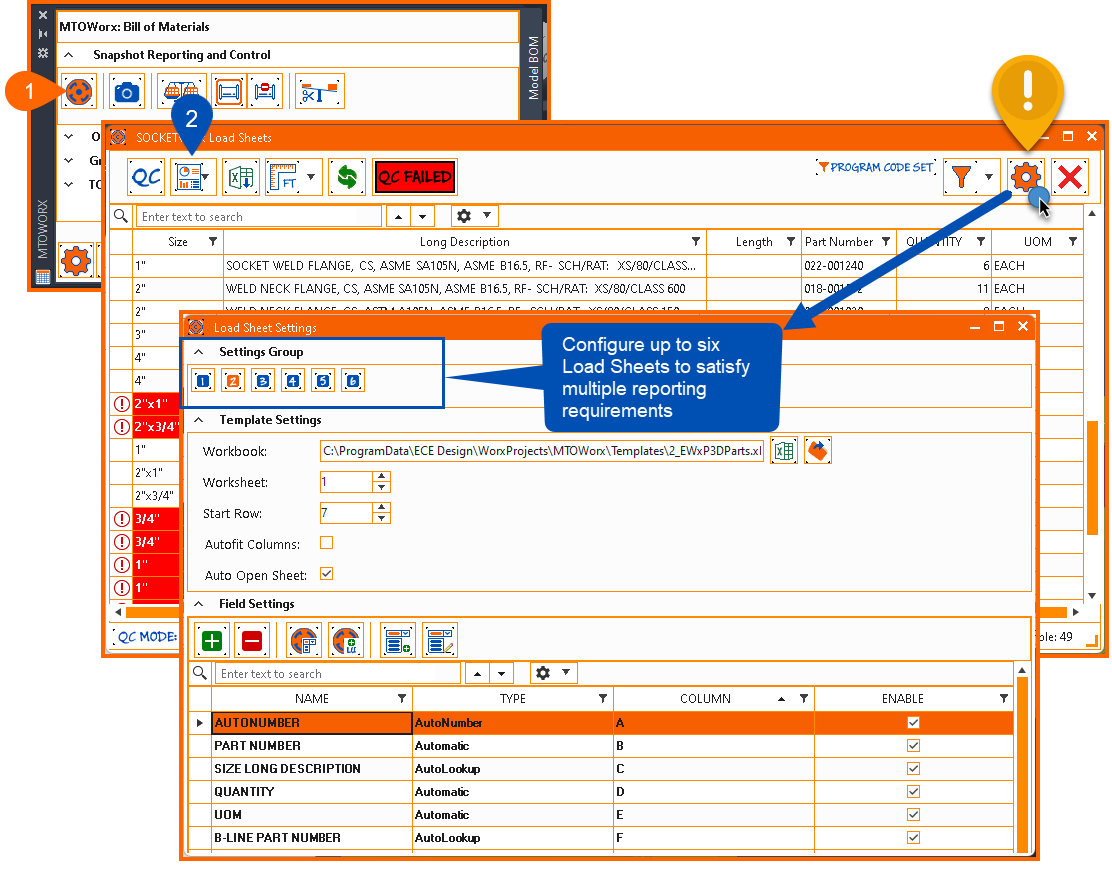
Task: Run the QC check button
Action: point(146,177)
